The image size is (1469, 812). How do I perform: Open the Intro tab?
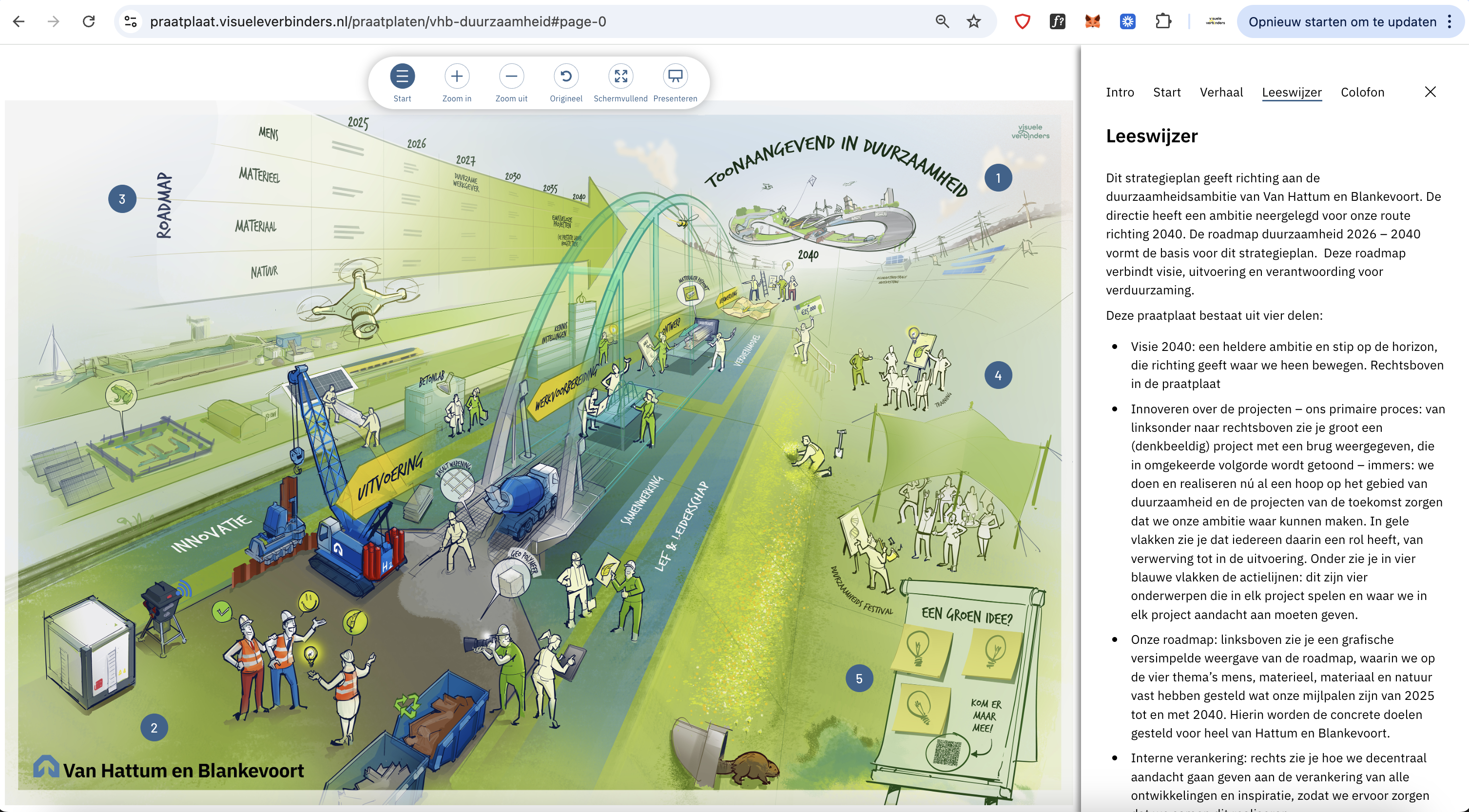tap(1120, 92)
